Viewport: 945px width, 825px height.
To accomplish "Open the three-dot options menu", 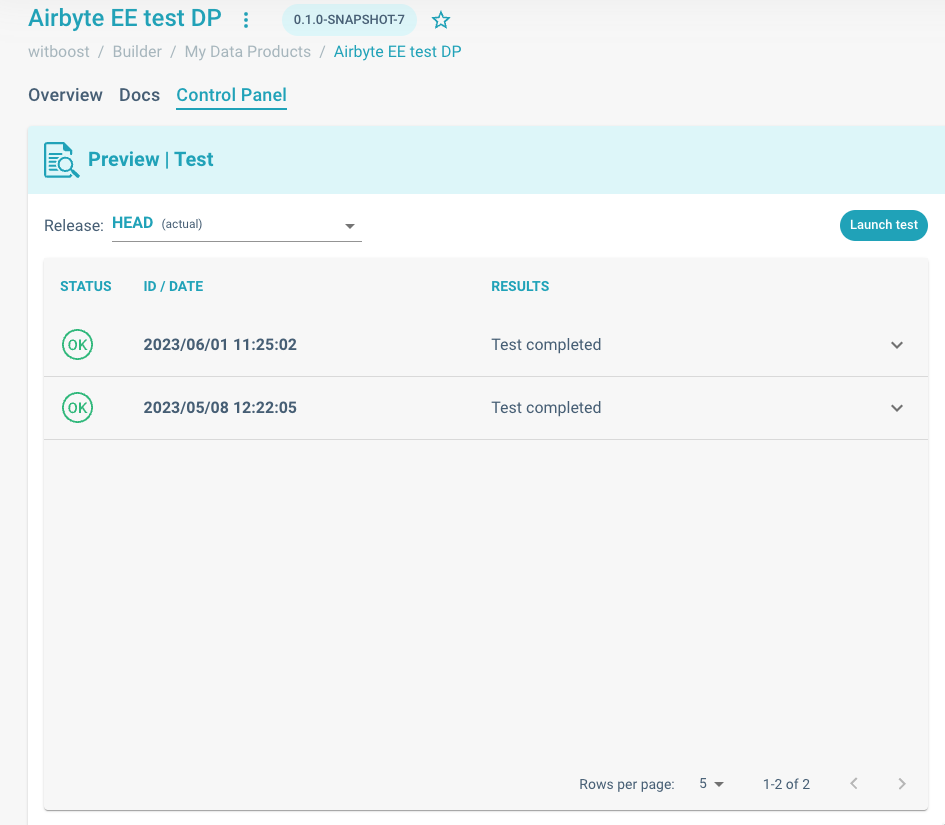I will [246, 20].
